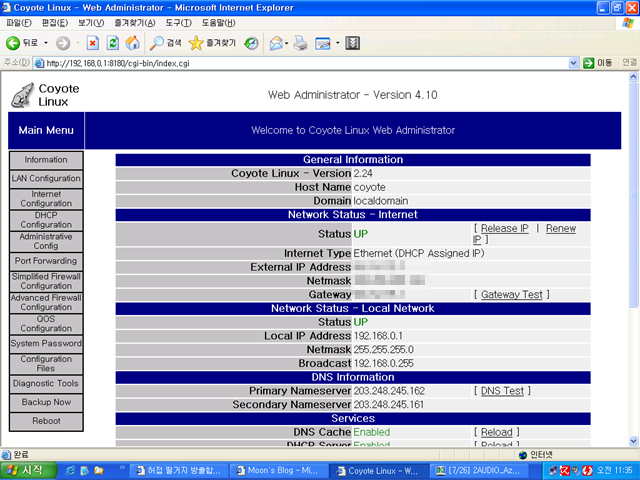This screenshot has width=640, height=480.
Task: Open the Windows Start (시작) button
Action: [x=28, y=471]
